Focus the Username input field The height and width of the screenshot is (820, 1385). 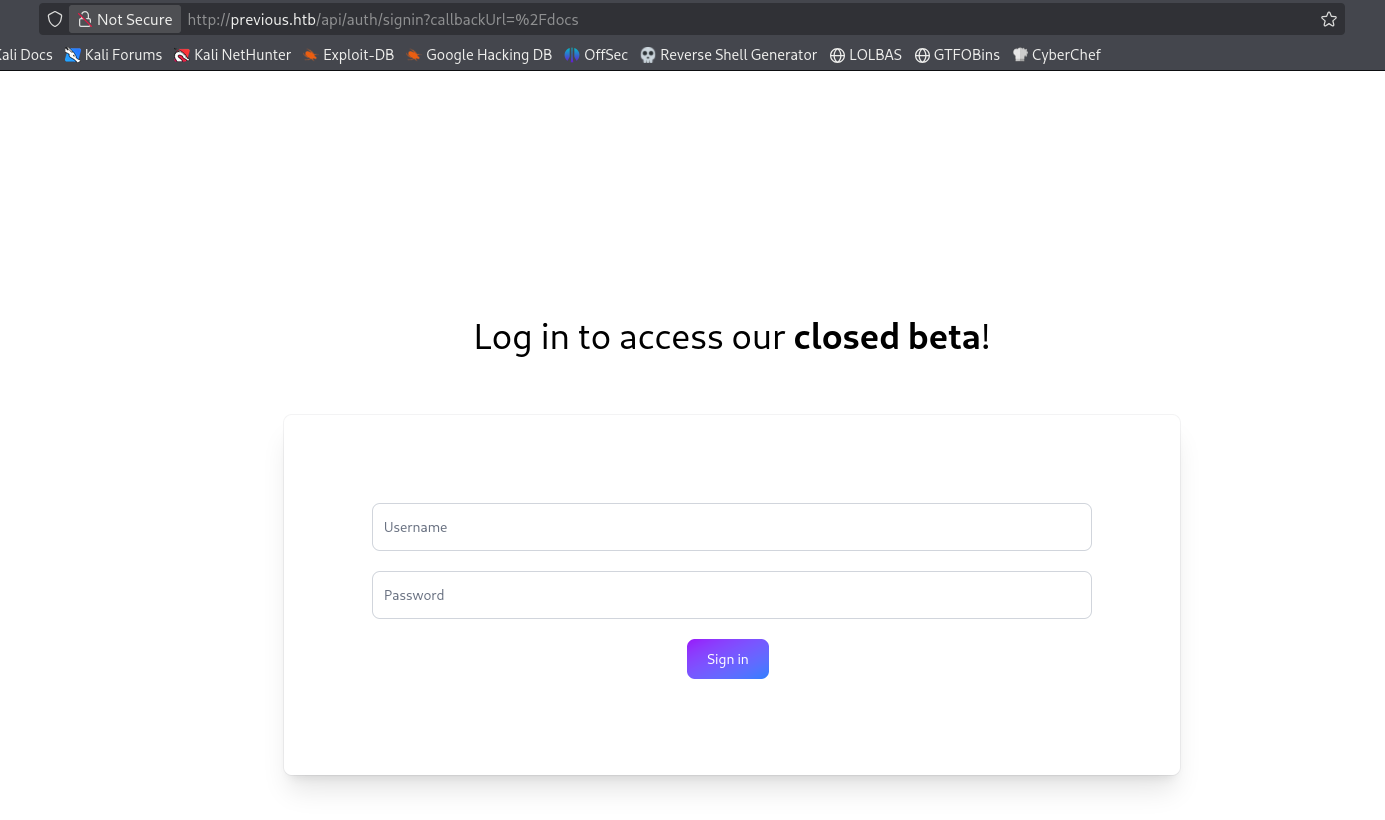tap(731, 527)
